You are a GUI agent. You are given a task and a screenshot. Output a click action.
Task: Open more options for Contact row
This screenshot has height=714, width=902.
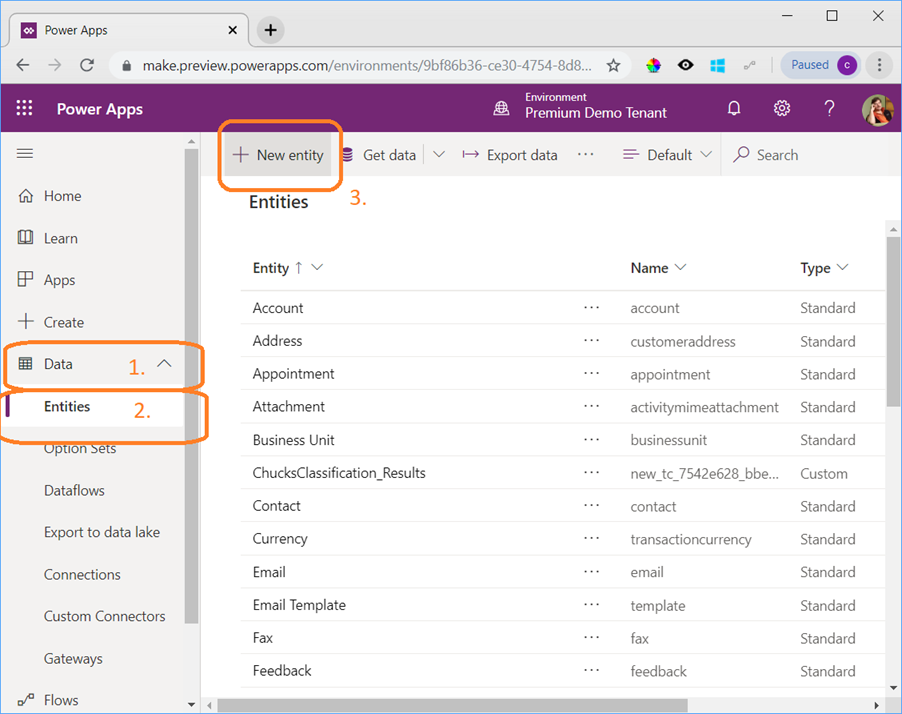(591, 505)
